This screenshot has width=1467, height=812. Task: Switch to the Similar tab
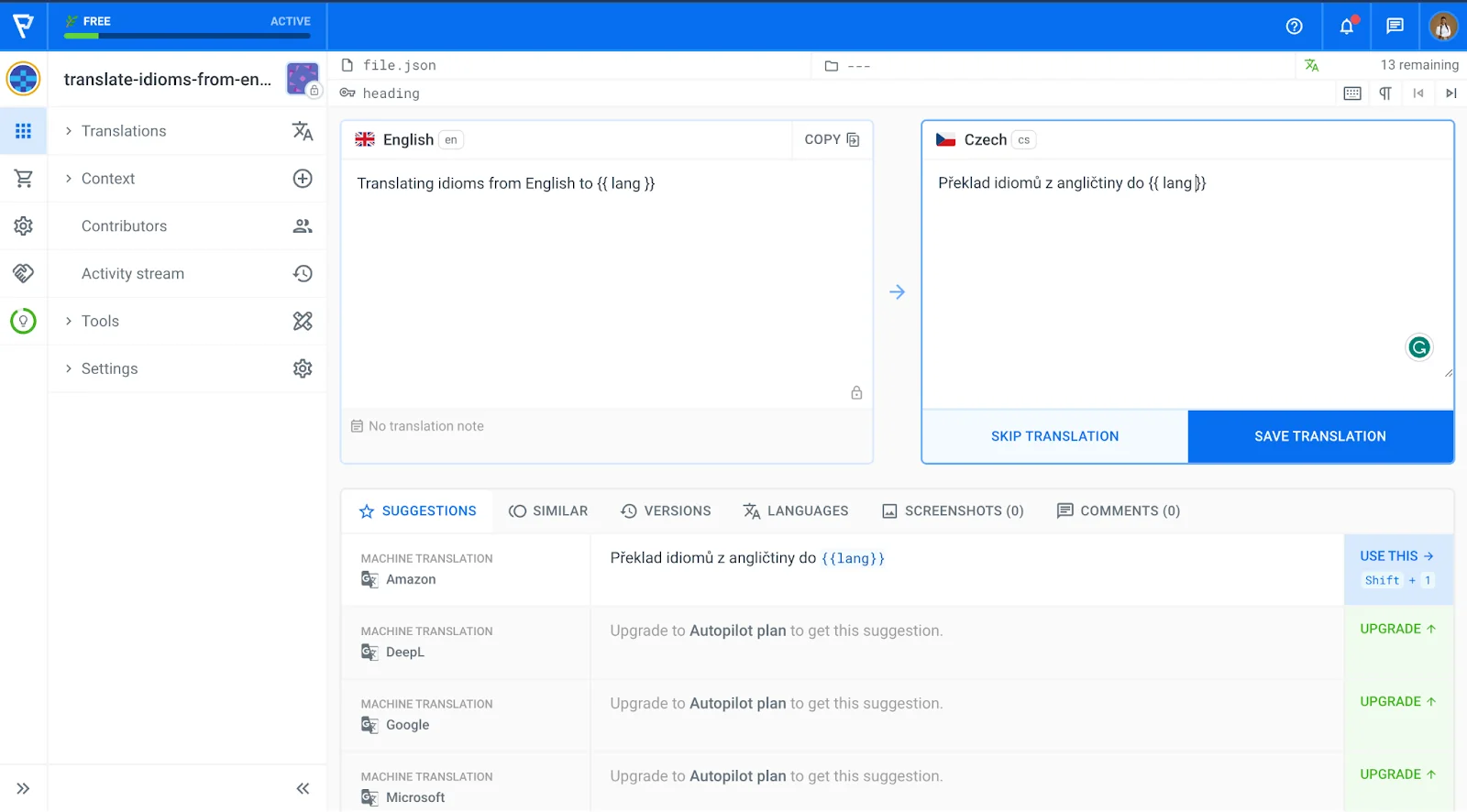point(548,511)
